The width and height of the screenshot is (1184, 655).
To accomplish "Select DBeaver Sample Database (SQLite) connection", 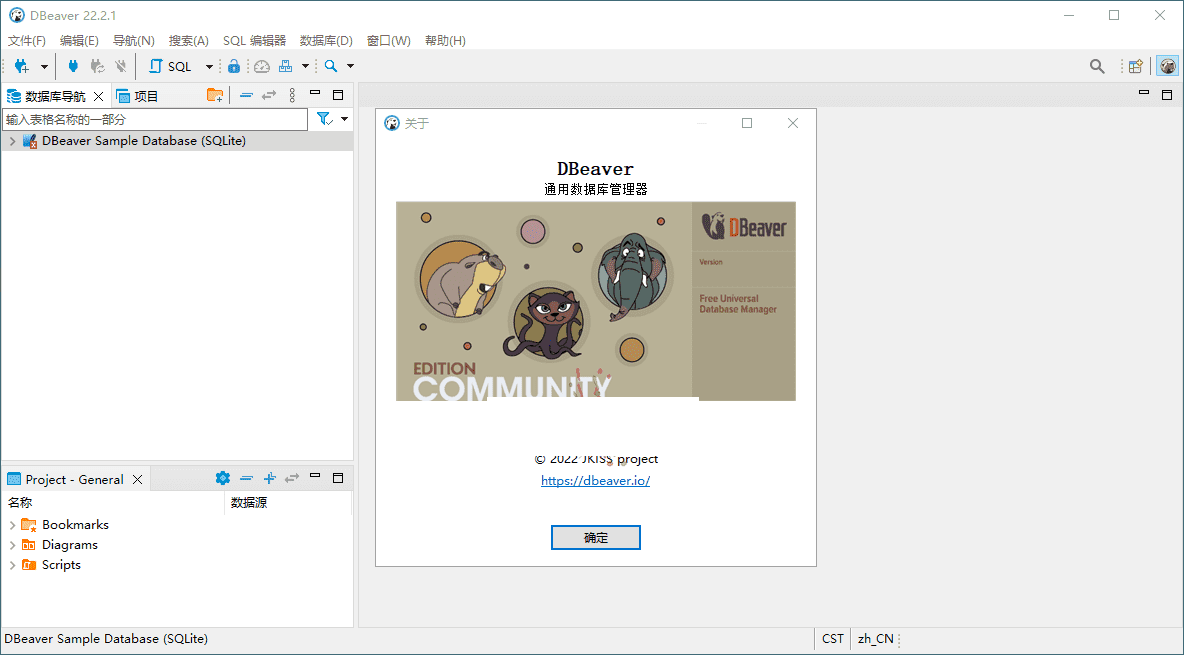I will pos(143,141).
